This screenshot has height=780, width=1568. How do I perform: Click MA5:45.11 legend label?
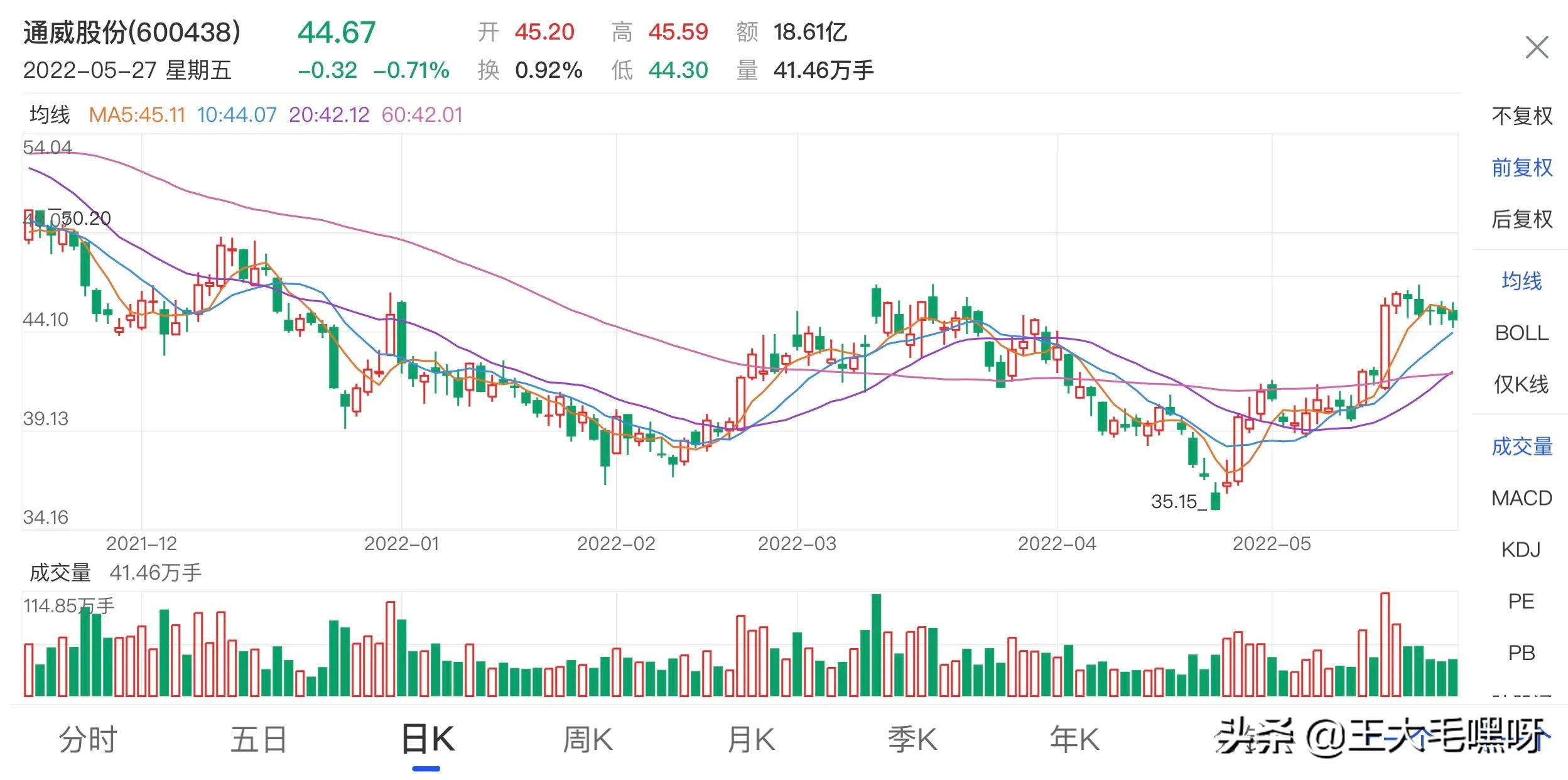point(137,115)
